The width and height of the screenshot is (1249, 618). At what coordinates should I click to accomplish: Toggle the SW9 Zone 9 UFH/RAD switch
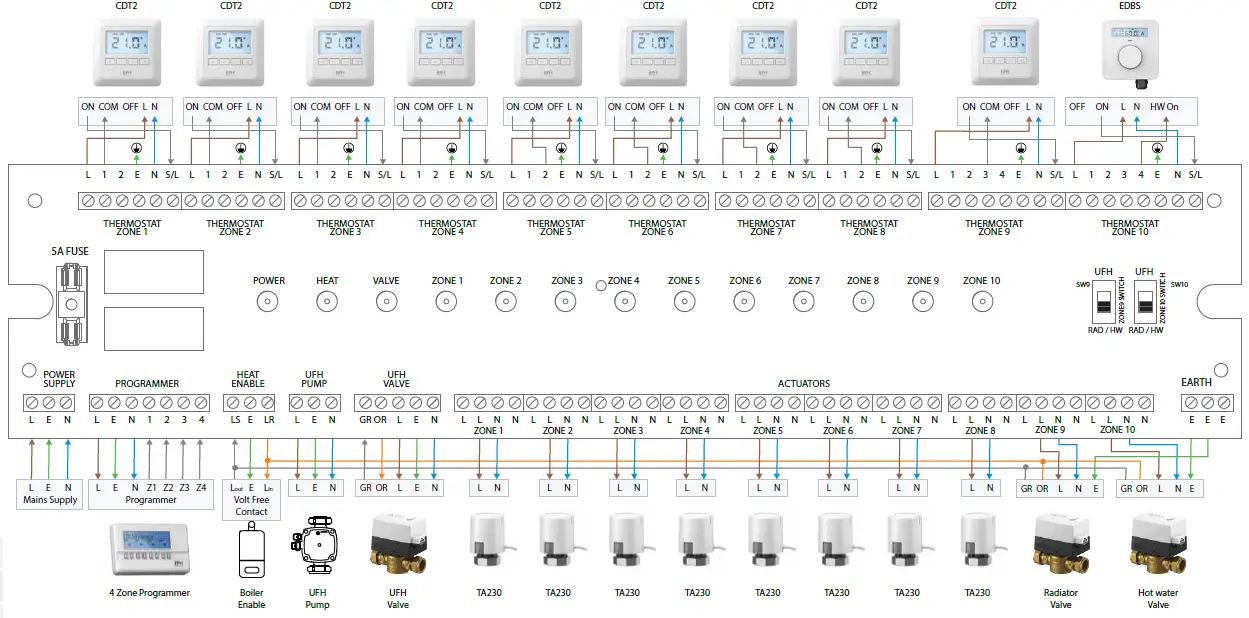1103,301
